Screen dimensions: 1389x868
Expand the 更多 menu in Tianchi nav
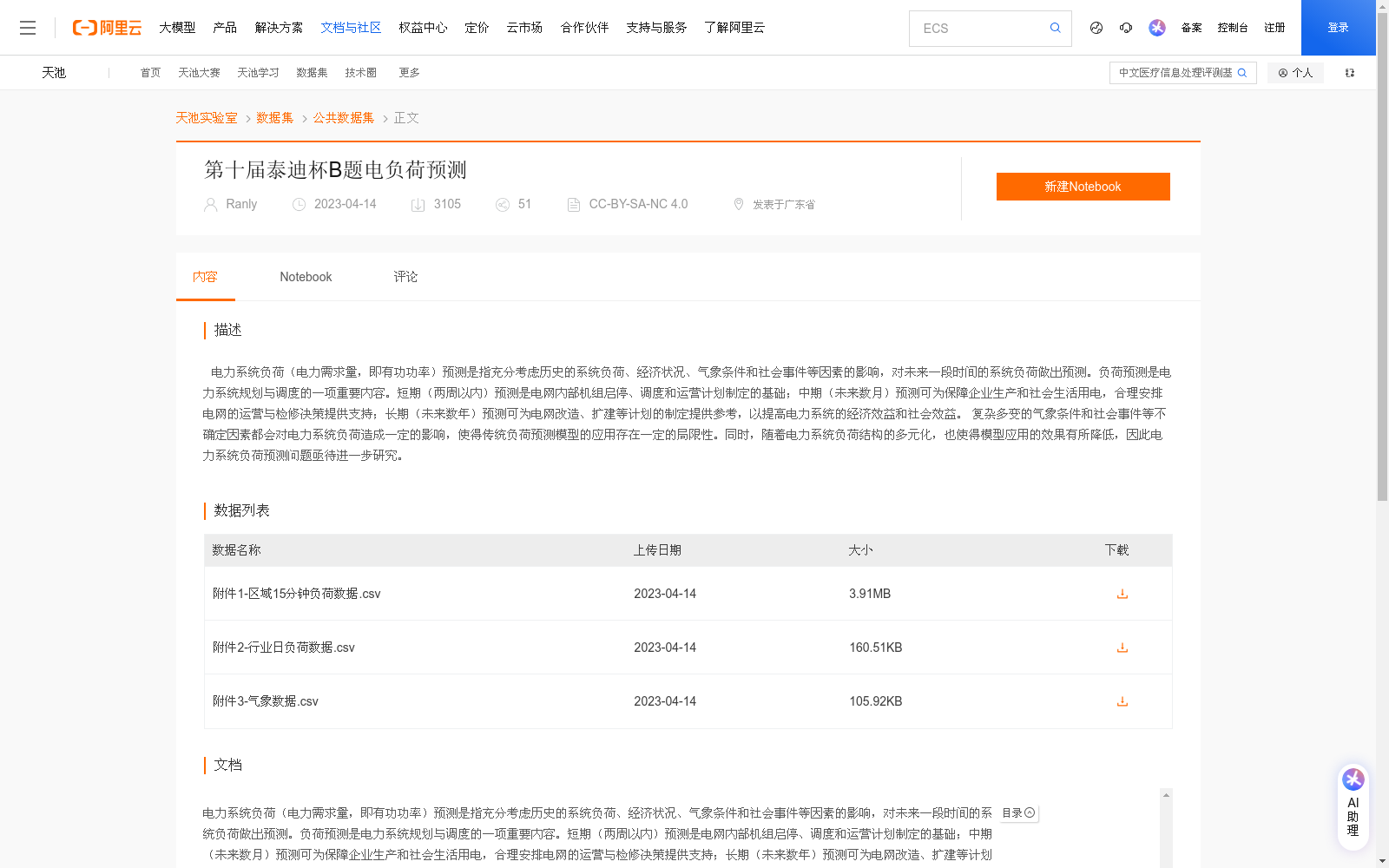point(409,73)
